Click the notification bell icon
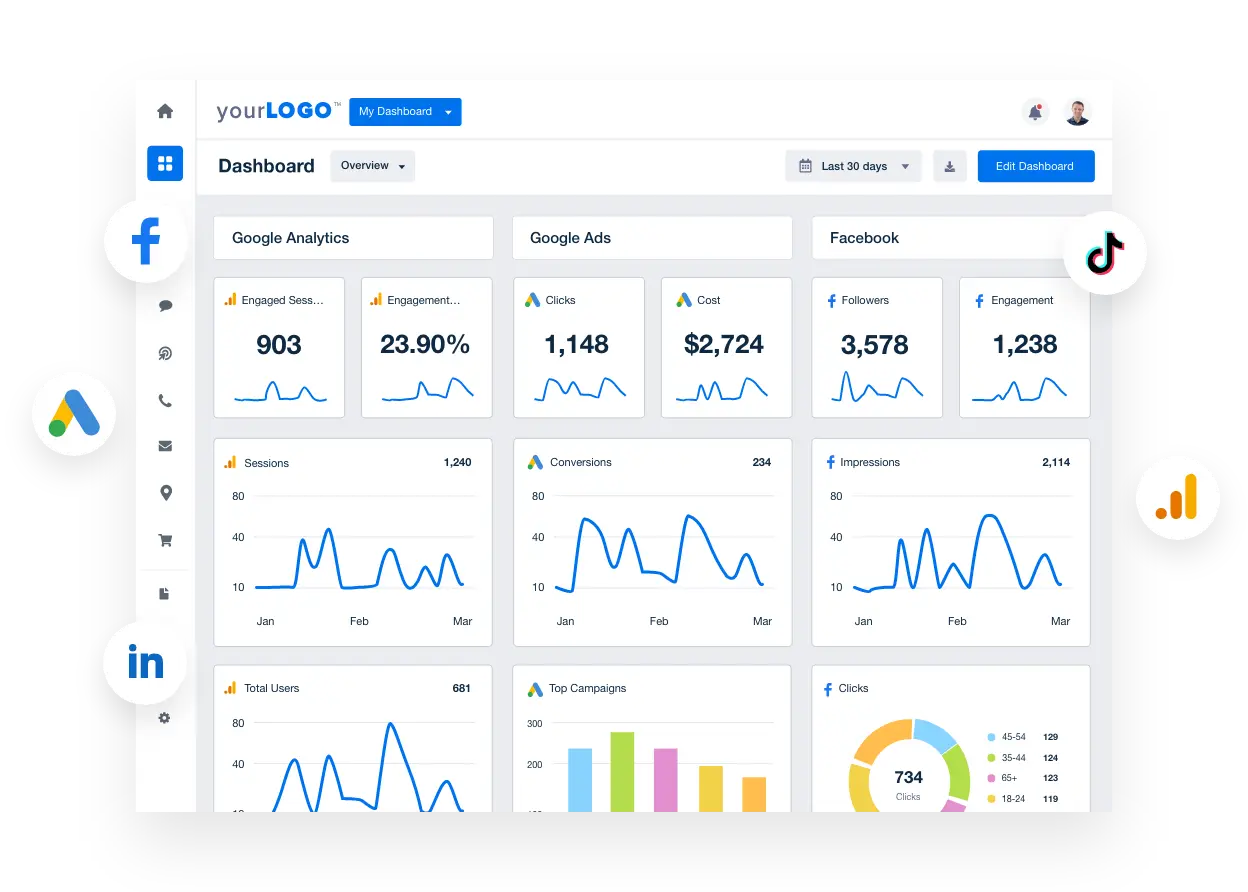 pyautogui.click(x=1035, y=112)
